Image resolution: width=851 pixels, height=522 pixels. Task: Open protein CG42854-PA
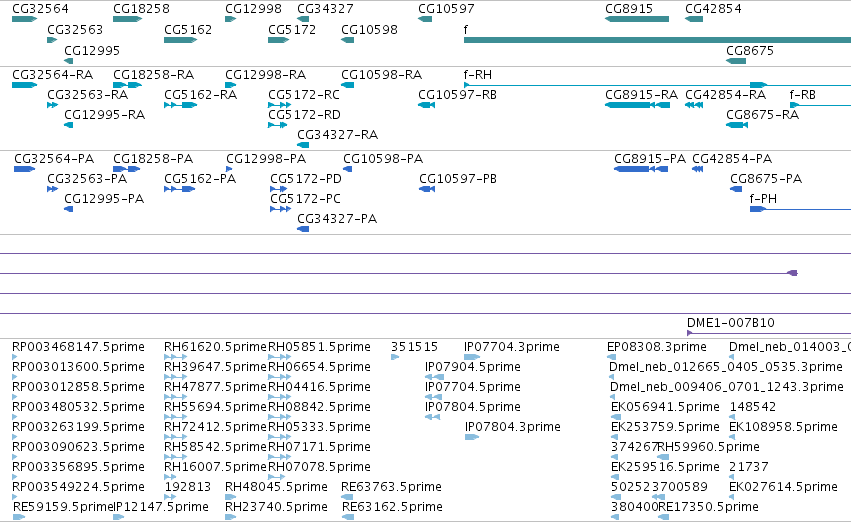[x=732, y=158]
